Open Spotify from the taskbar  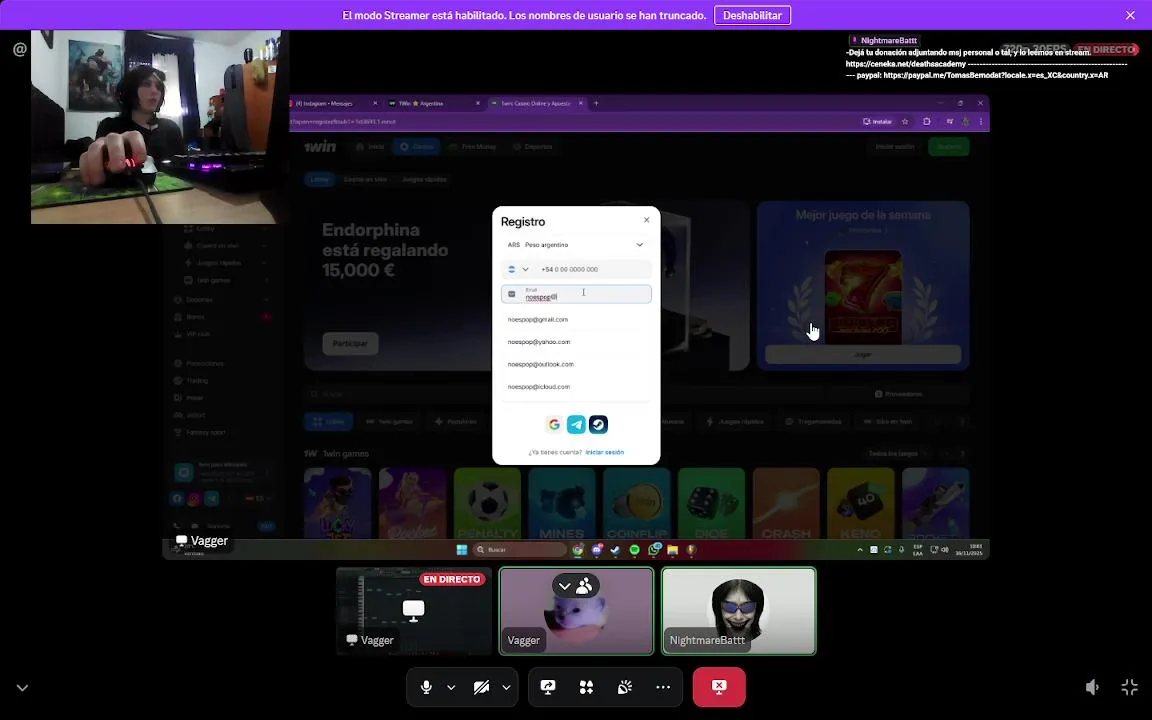(634, 550)
